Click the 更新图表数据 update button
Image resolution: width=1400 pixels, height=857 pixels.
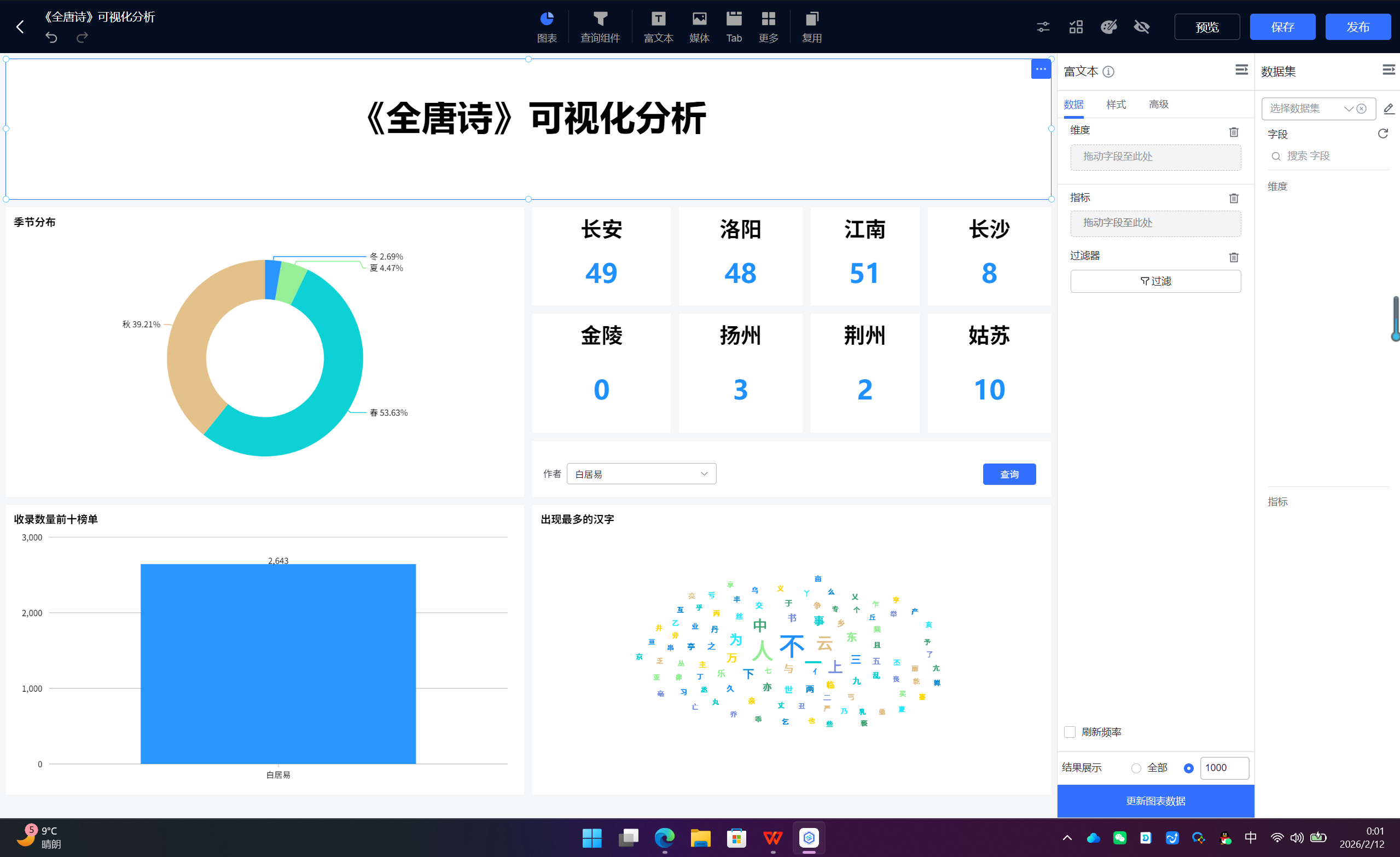pyautogui.click(x=1155, y=801)
